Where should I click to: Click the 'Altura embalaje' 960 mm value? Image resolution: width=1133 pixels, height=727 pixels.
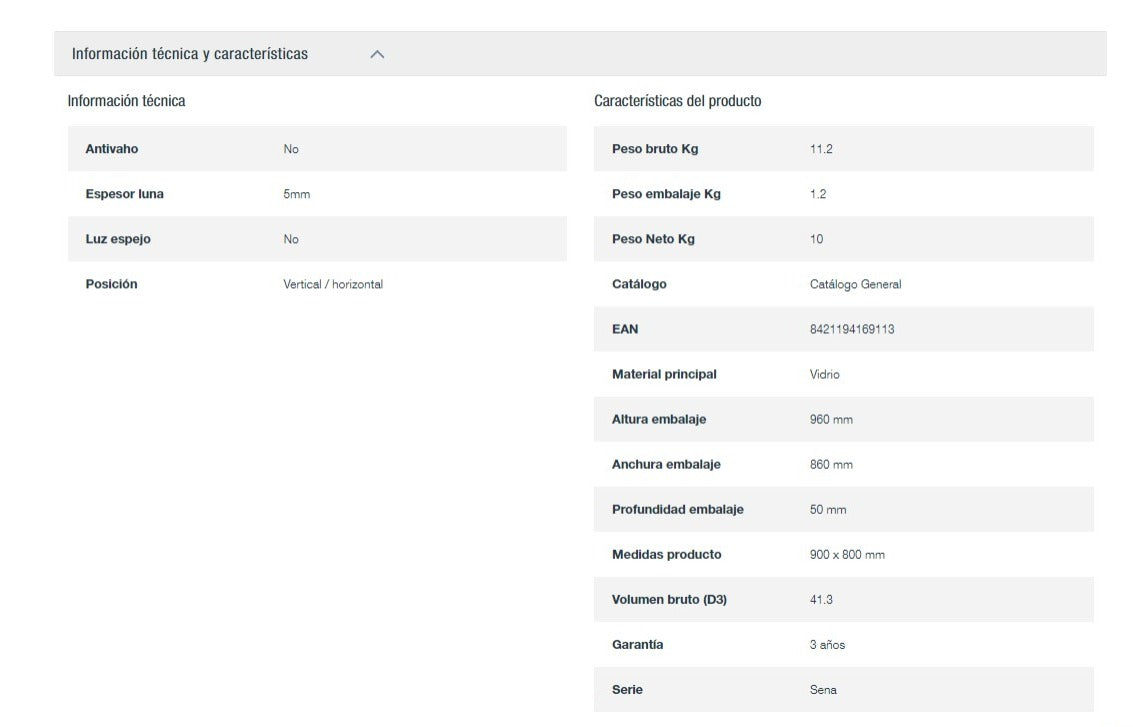(x=831, y=419)
